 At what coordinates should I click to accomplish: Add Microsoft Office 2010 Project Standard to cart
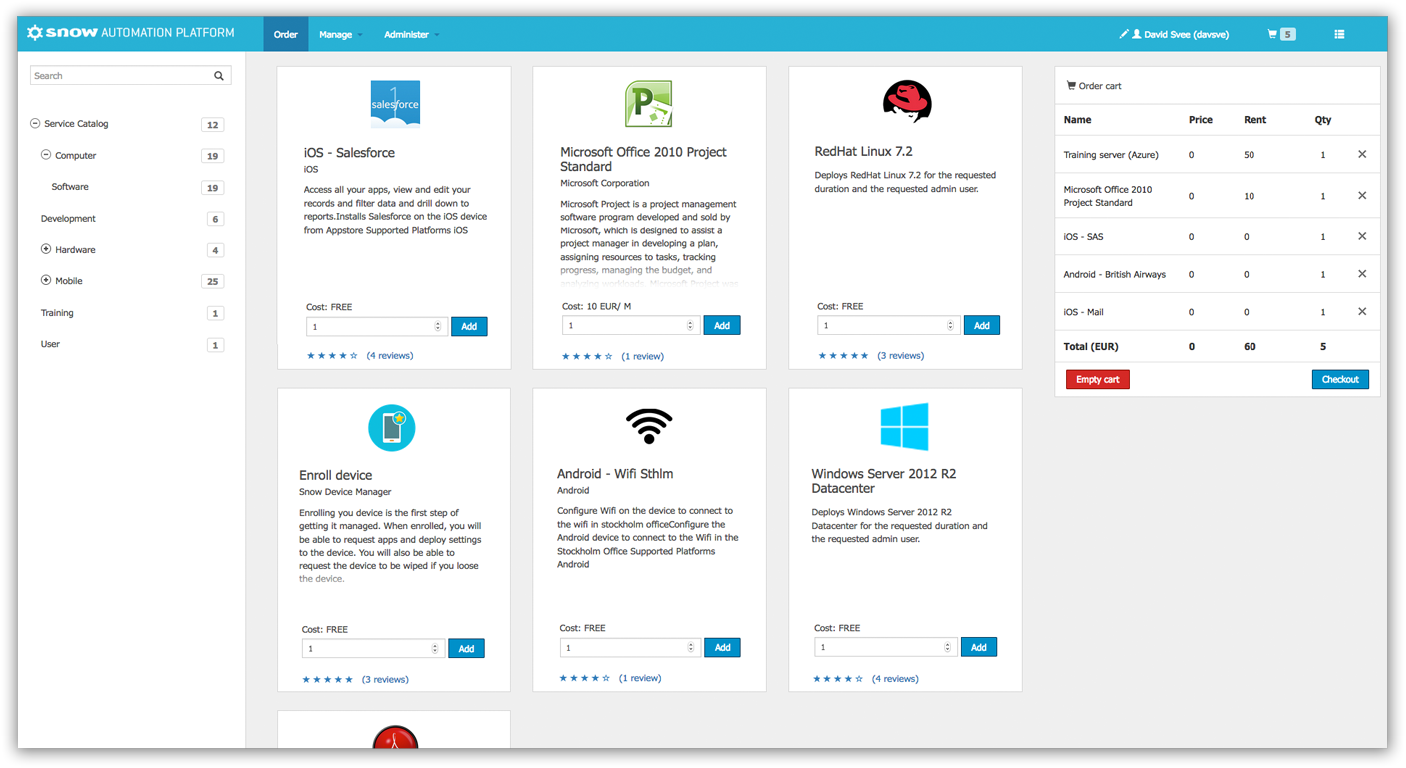click(x=722, y=326)
